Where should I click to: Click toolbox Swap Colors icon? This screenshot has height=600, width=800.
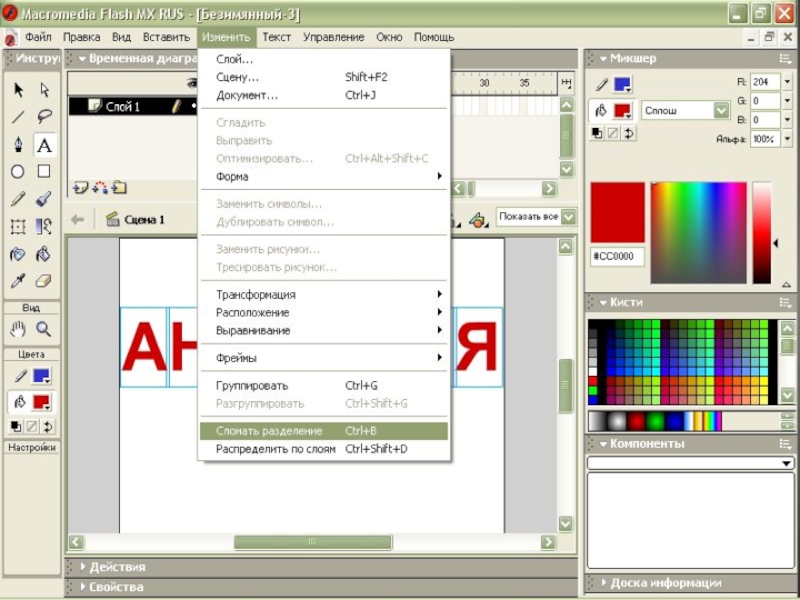pos(48,427)
